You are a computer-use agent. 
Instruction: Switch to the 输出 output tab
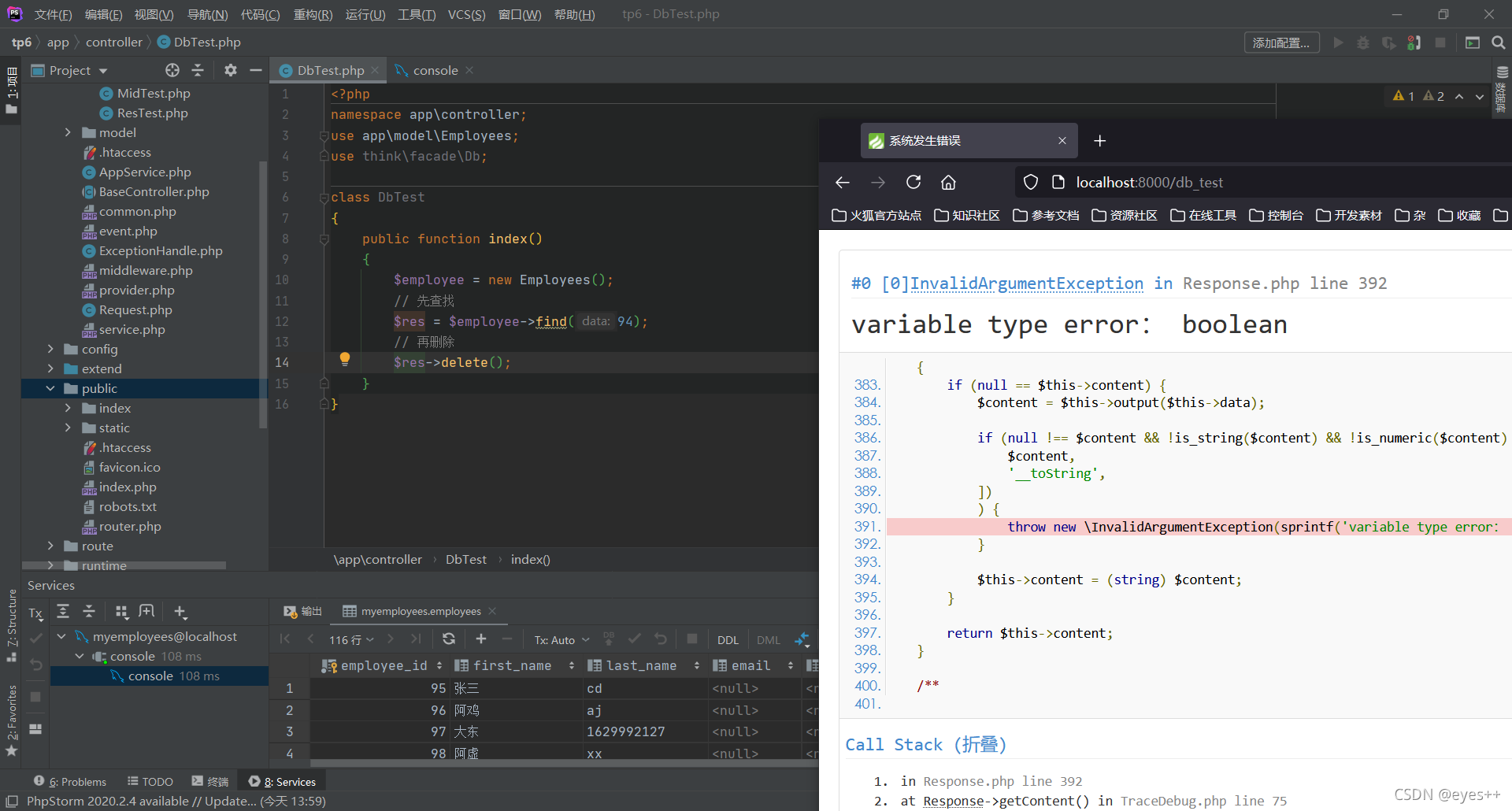pyautogui.click(x=303, y=611)
